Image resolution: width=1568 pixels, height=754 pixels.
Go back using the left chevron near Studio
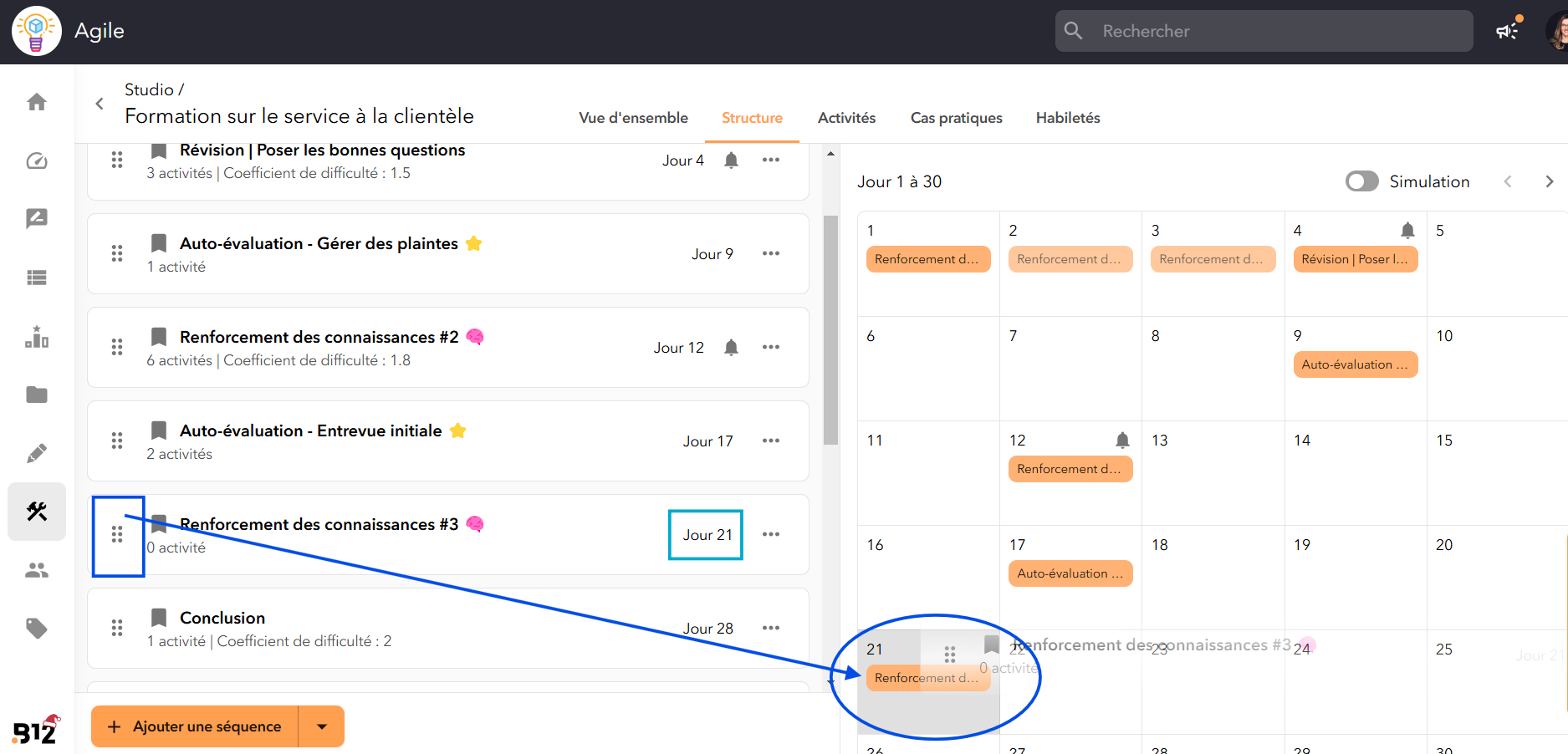pos(100,104)
